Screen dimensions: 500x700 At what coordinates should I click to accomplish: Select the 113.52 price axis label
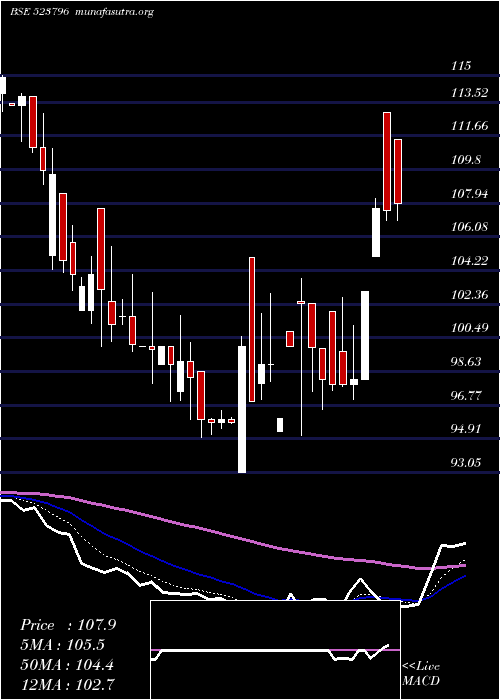point(470,93)
